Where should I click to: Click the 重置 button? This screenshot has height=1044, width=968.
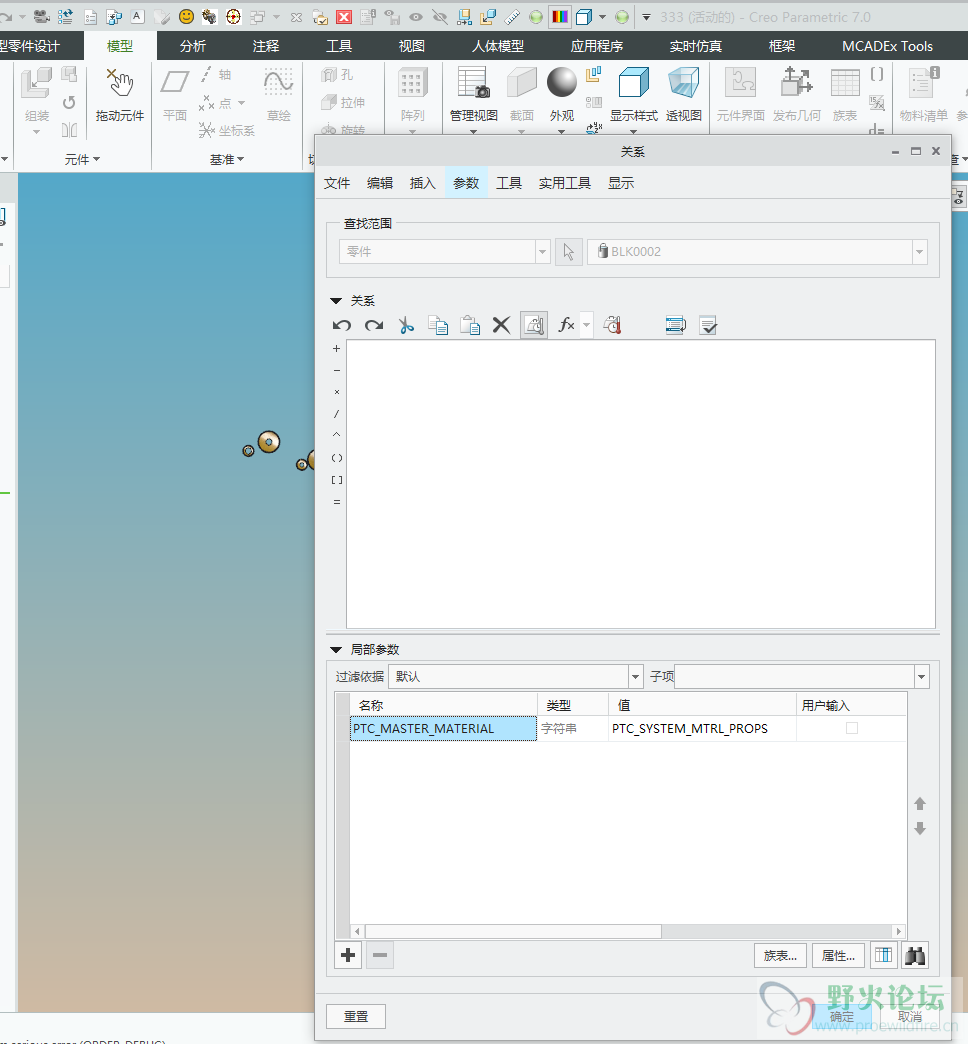356,1017
